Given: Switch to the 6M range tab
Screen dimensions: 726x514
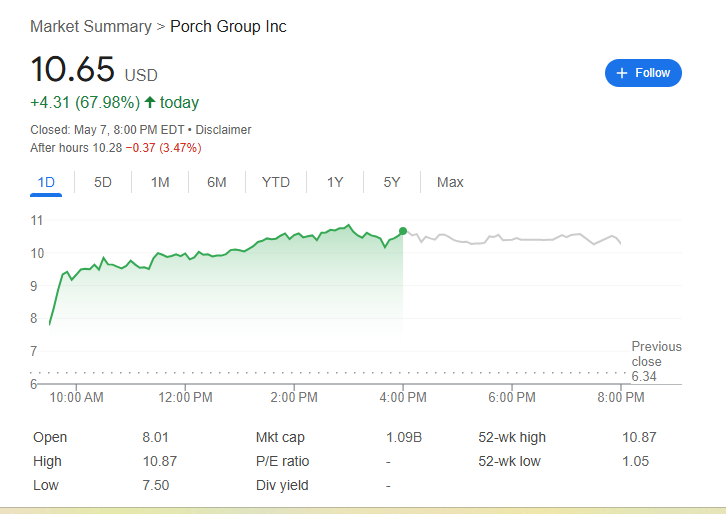Looking at the screenshot, I should coord(217,182).
